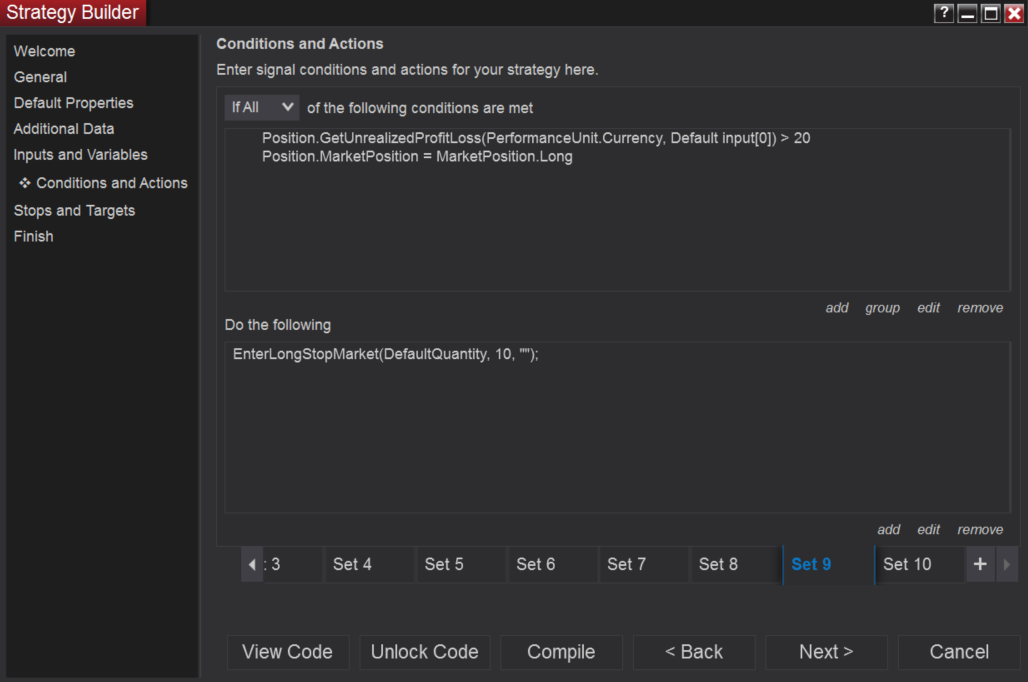Go to the Next page

826,652
